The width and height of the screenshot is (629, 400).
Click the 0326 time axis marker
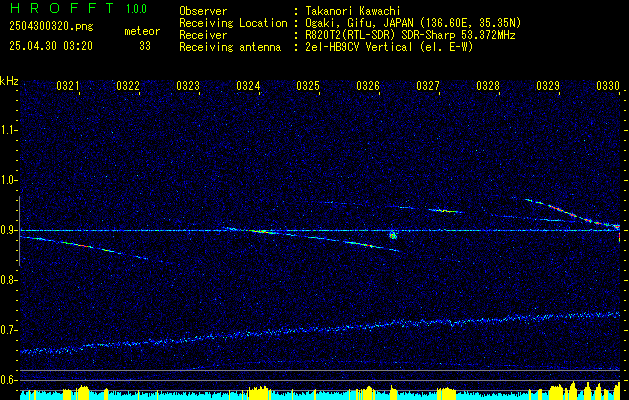(x=368, y=85)
